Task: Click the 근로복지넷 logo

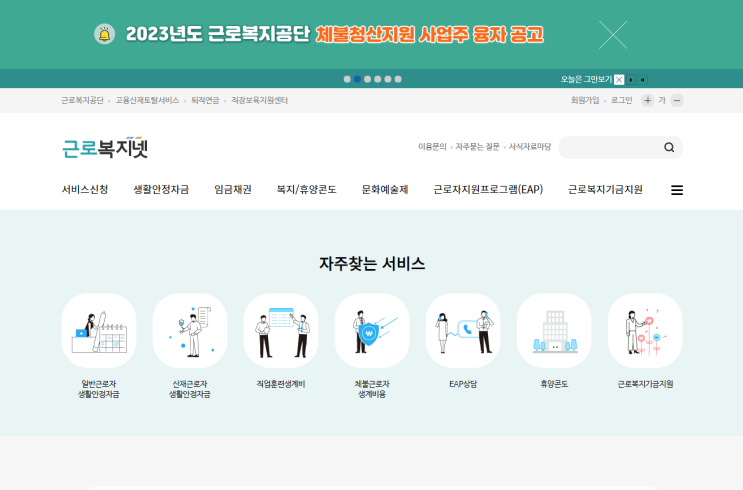Action: pyautogui.click(x=105, y=147)
